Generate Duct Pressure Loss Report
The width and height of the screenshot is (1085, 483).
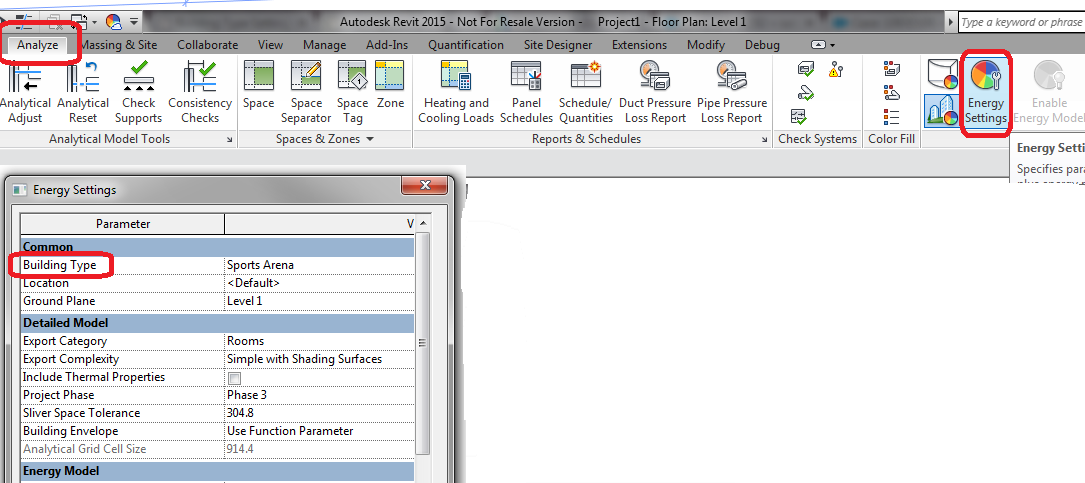click(655, 93)
